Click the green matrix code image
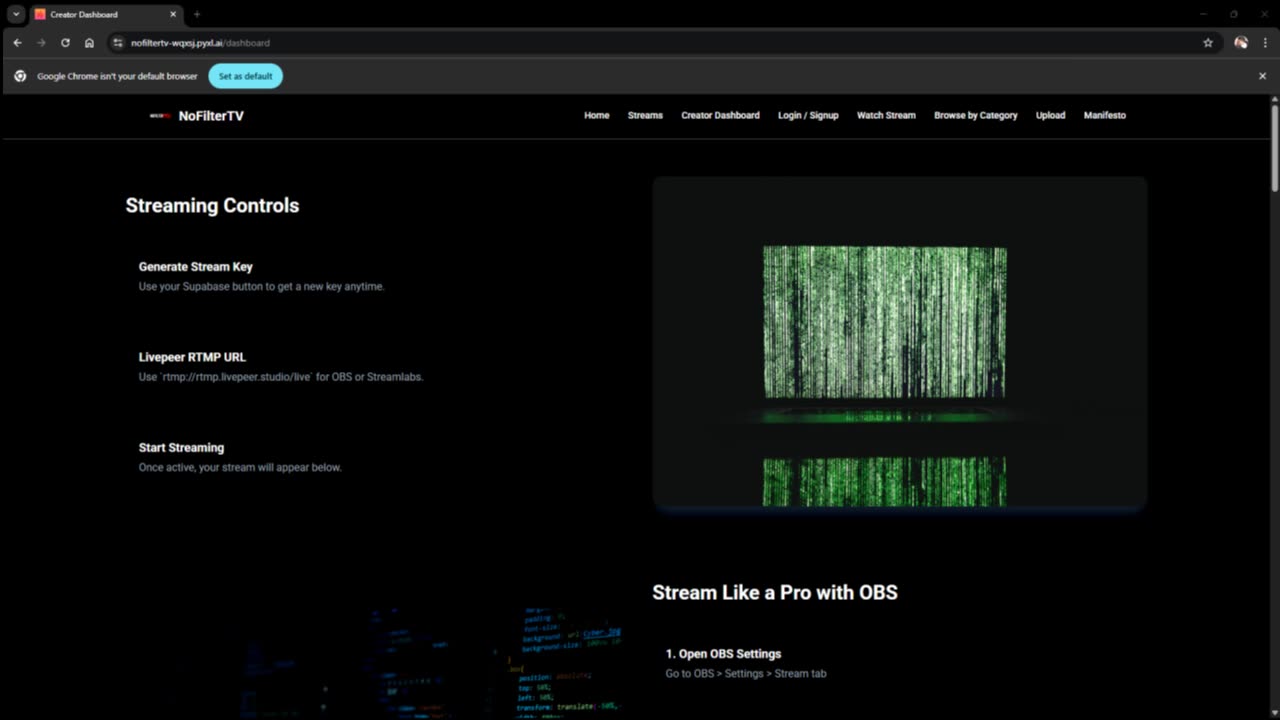Image resolution: width=1280 pixels, height=720 pixels. pyautogui.click(x=899, y=345)
